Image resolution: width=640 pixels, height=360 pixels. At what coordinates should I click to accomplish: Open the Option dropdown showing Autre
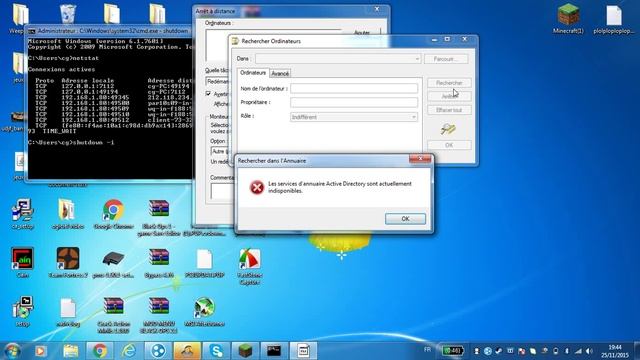220,151
